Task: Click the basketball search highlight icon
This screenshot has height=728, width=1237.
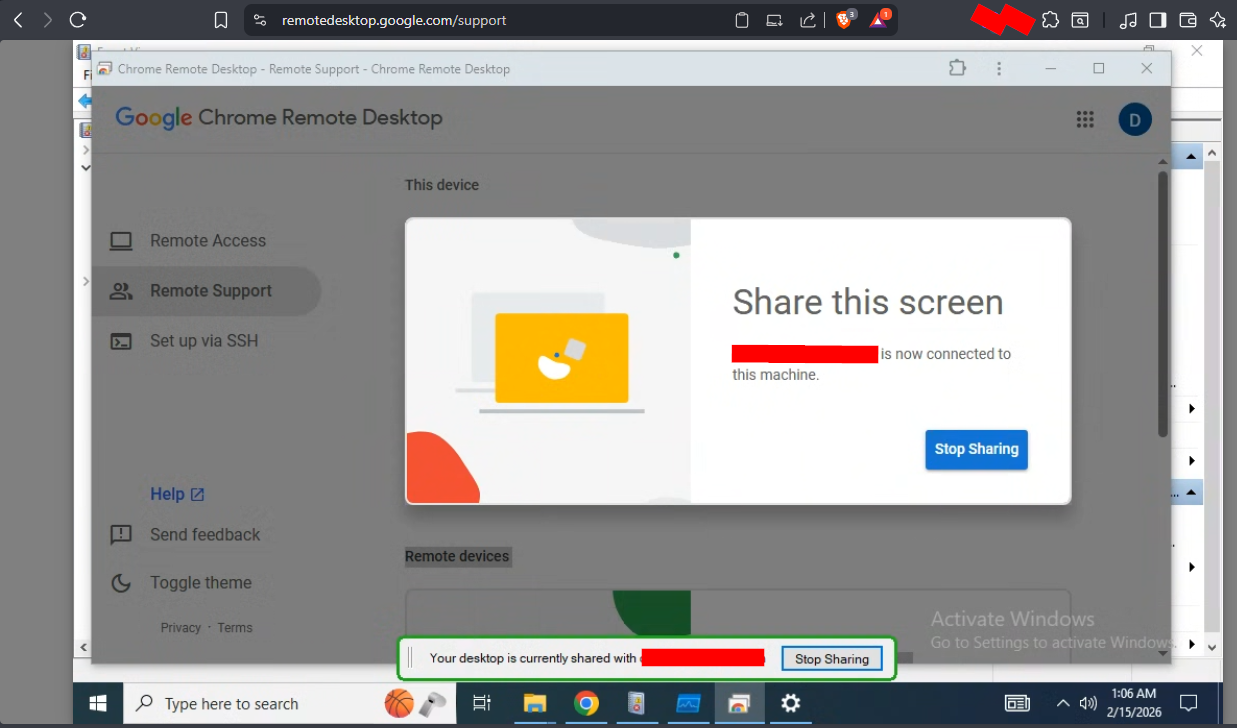Action: pyautogui.click(x=399, y=703)
